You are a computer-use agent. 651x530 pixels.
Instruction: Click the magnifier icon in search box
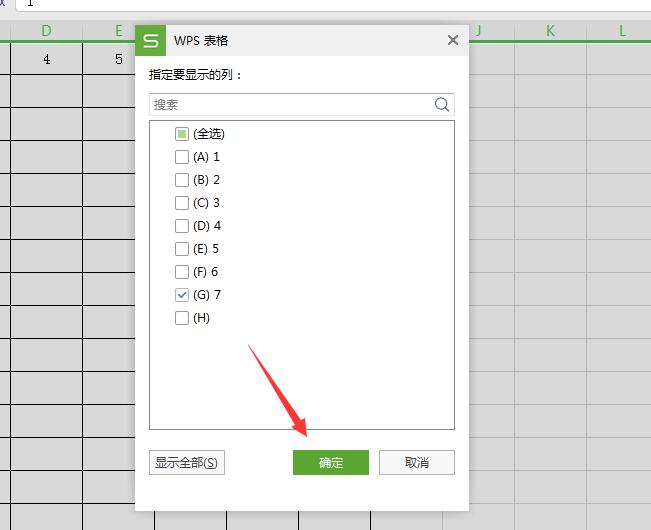click(x=442, y=104)
